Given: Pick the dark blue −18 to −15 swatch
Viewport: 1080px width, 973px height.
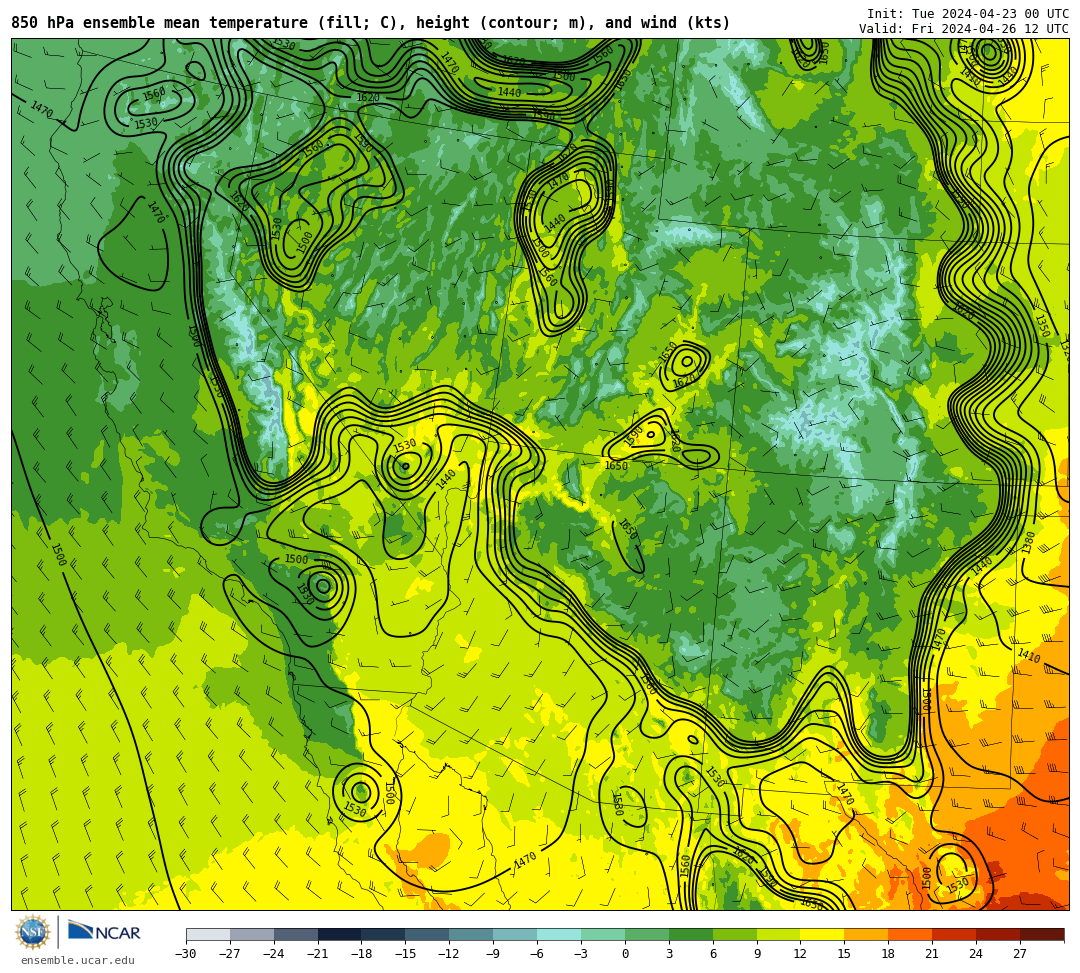Looking at the screenshot, I should click(x=384, y=934).
